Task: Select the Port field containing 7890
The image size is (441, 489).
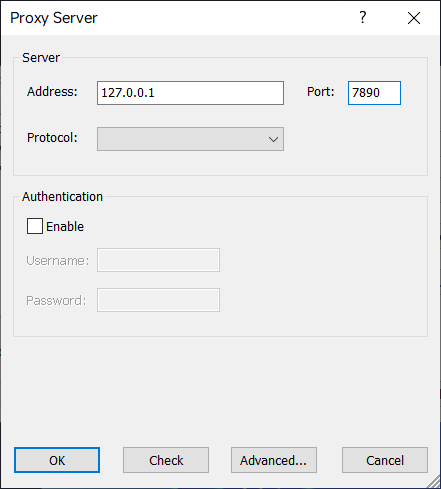Action: click(374, 93)
